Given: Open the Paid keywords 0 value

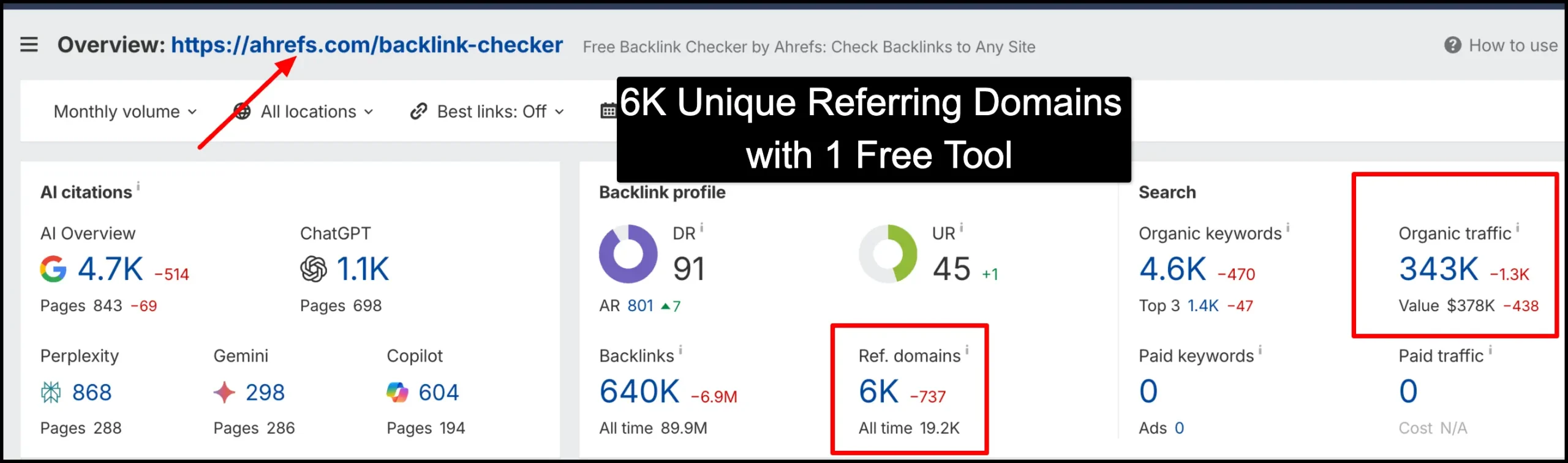Looking at the screenshot, I should tap(1148, 391).
